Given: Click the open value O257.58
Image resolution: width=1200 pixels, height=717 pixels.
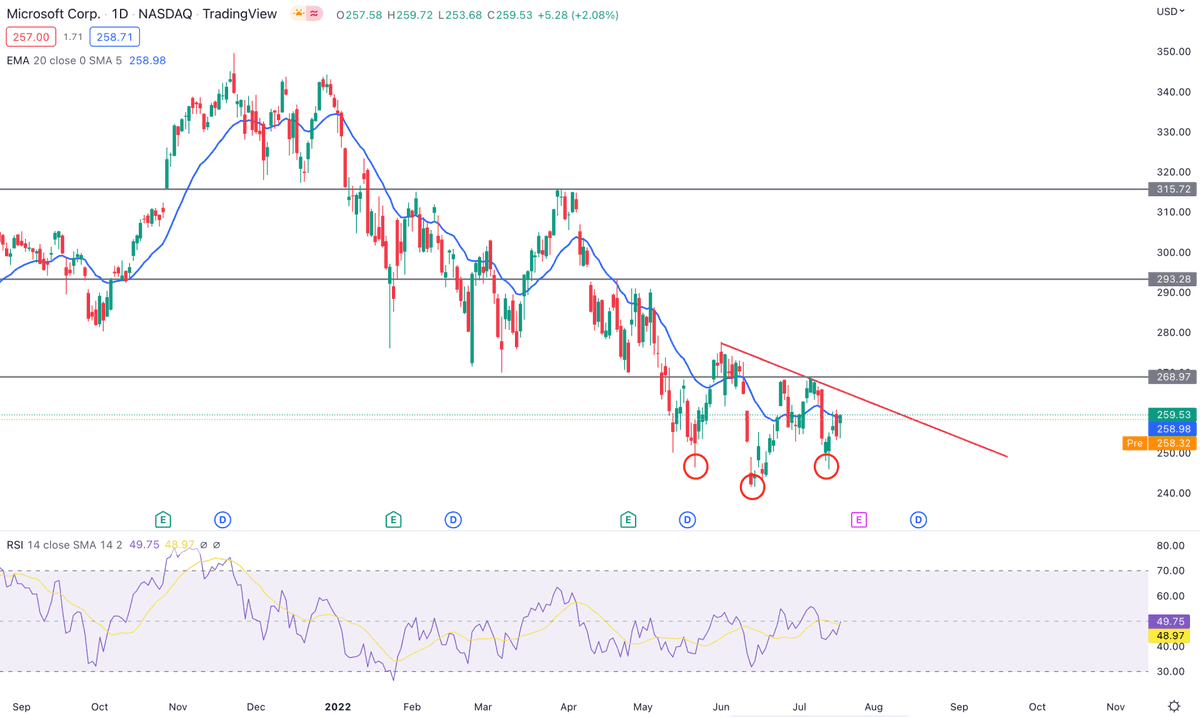Looking at the screenshot, I should coord(359,15).
